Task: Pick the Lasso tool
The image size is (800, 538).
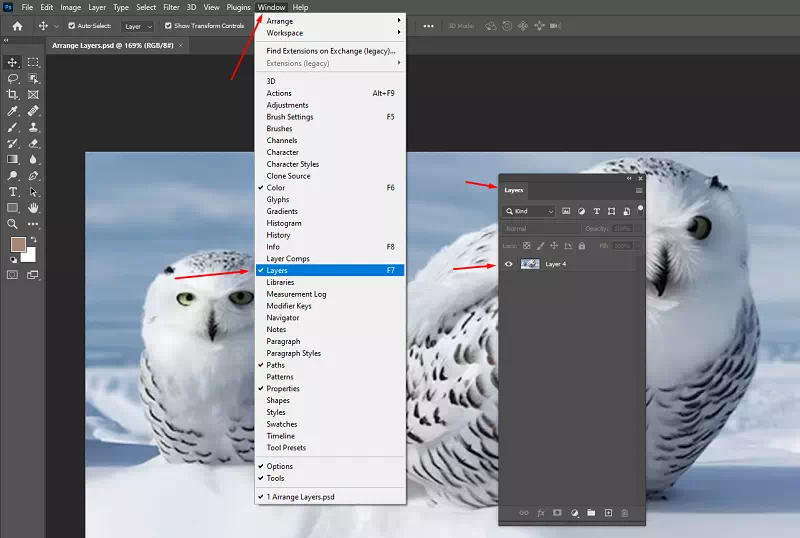Action: [13, 79]
